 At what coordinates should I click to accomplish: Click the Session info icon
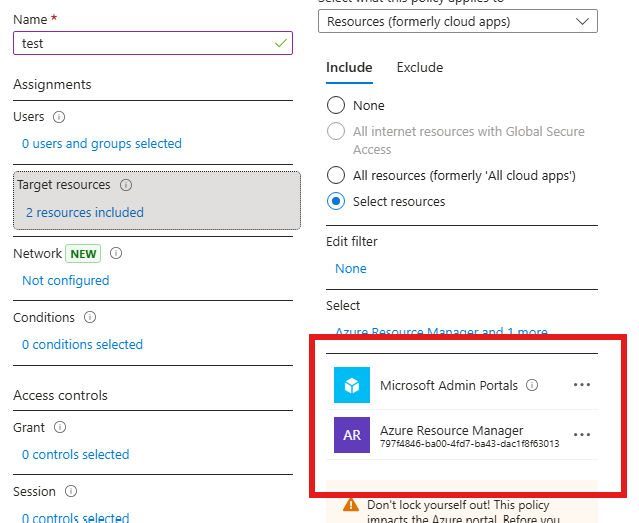pos(71,491)
